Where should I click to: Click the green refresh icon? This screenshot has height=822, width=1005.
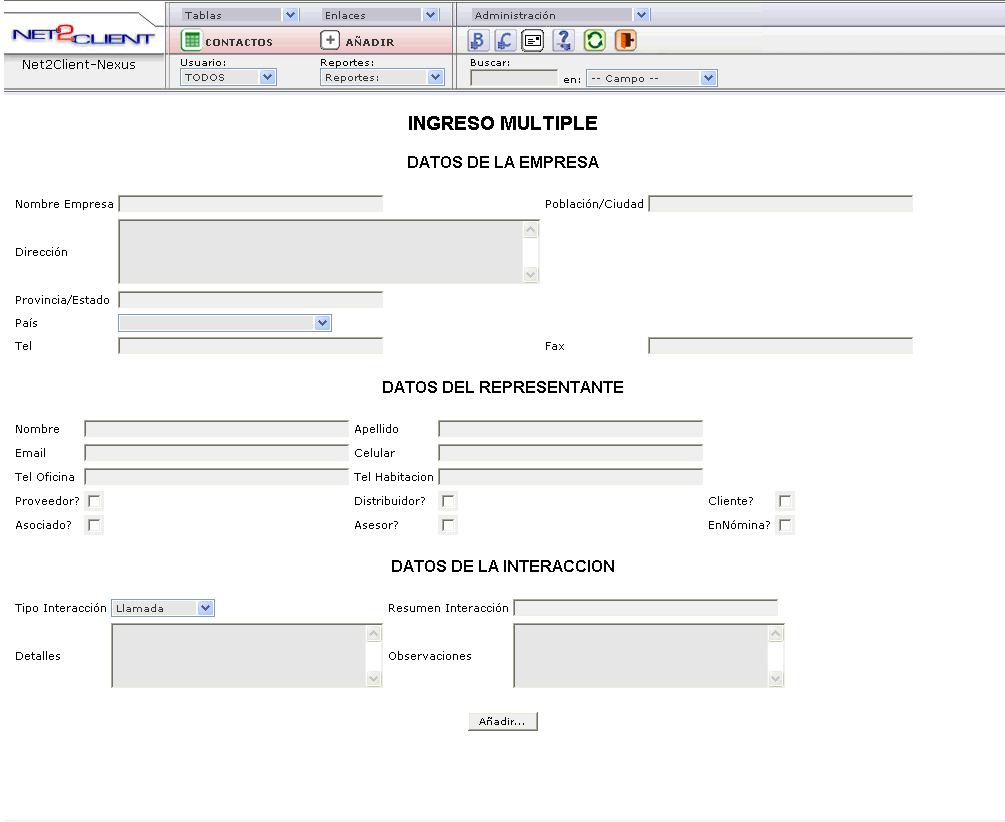tap(595, 41)
